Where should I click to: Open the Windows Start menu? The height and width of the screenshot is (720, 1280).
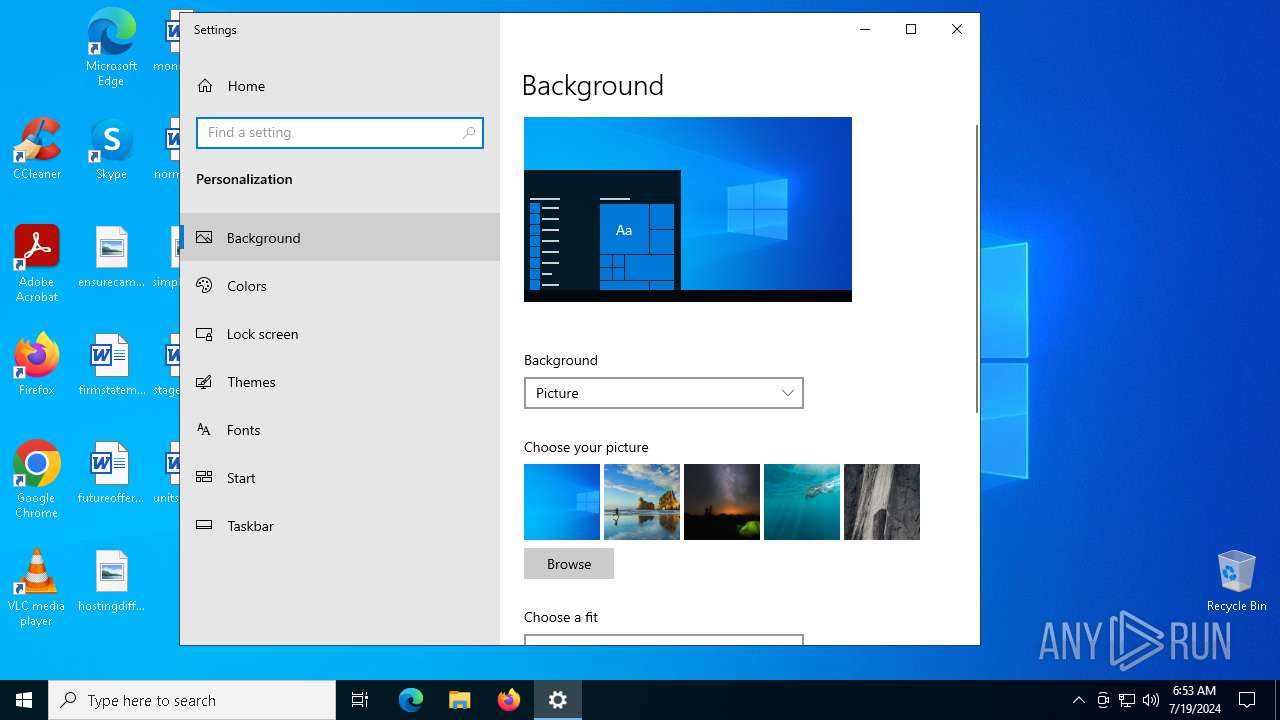click(24, 700)
